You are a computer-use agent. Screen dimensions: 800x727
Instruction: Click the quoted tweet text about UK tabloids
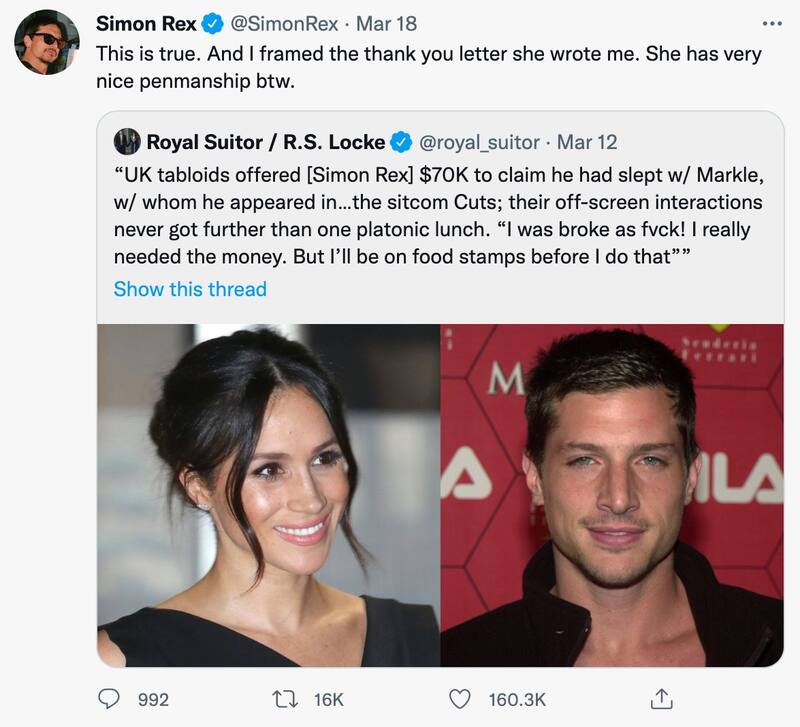pos(440,215)
